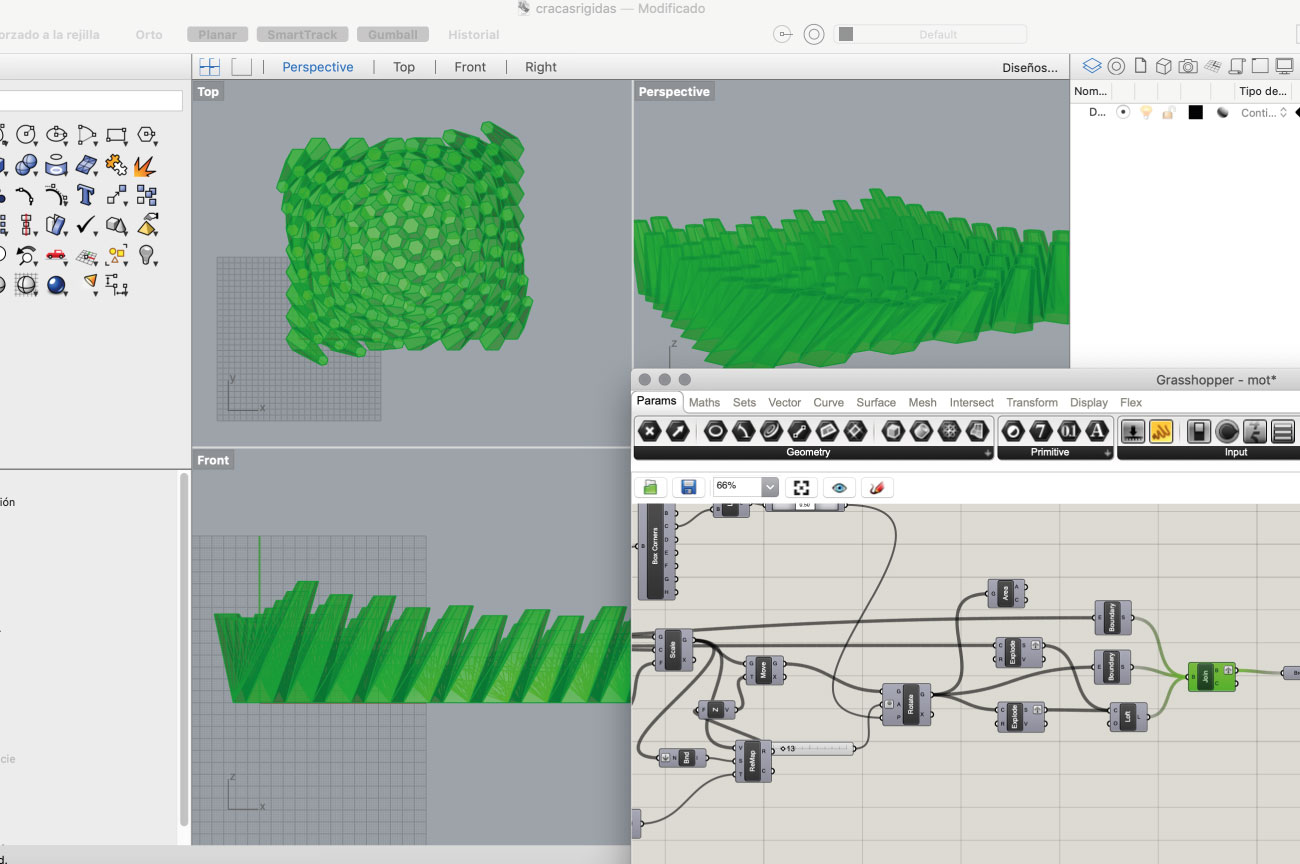Toggle the Orto mode
Image resolution: width=1300 pixels, height=864 pixels.
149,34
